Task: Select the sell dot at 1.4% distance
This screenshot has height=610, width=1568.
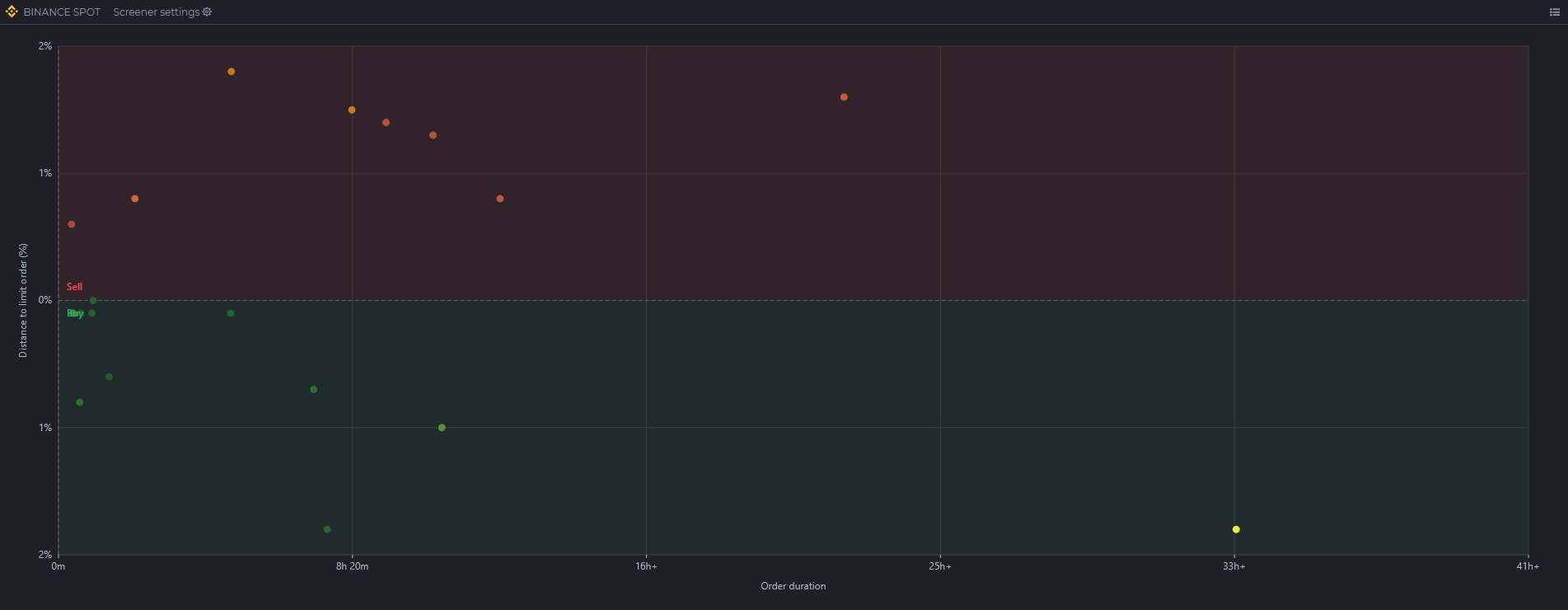Action: tap(386, 123)
